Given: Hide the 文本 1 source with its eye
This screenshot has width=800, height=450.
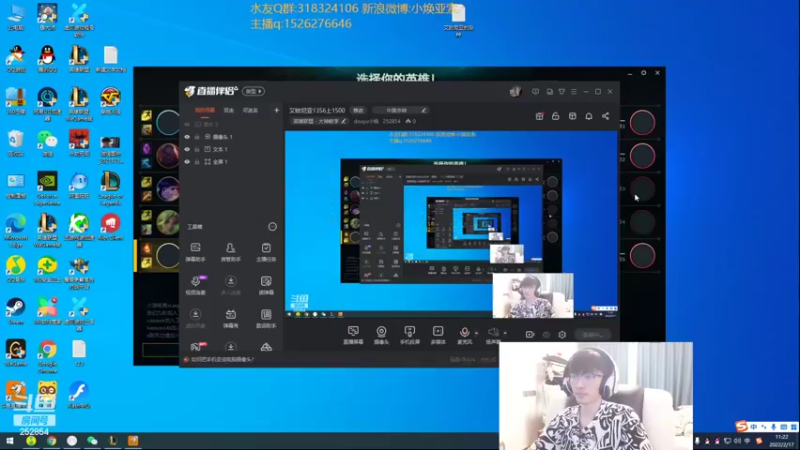Looking at the screenshot, I should [187, 149].
